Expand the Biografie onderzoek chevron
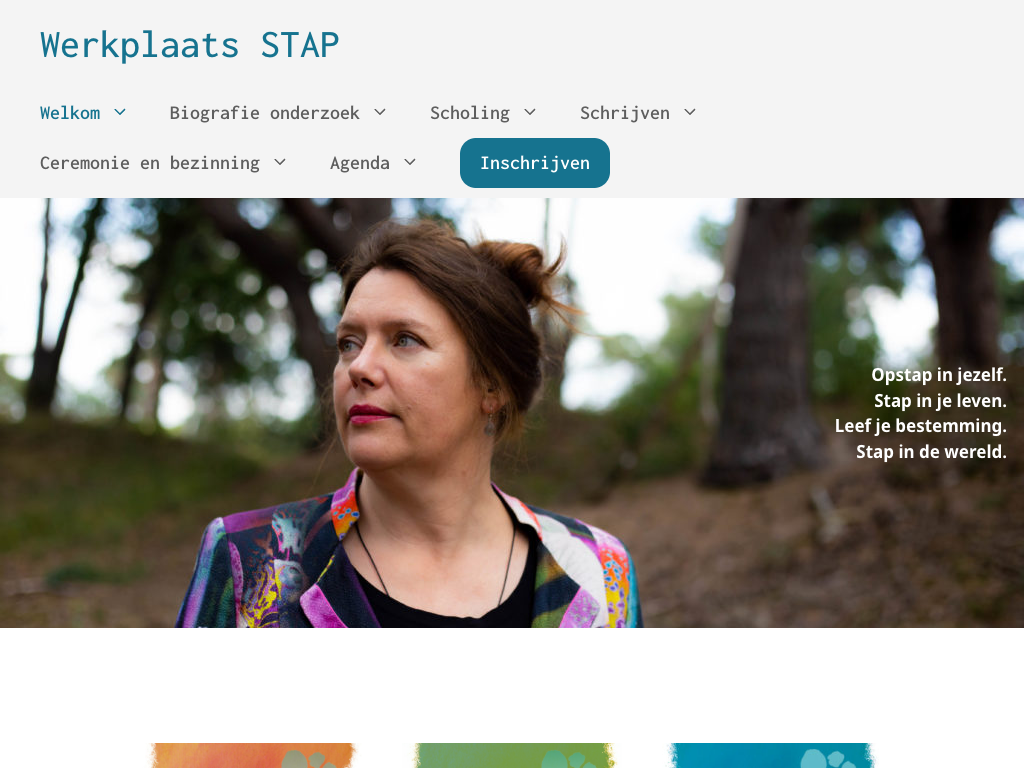 pos(380,112)
